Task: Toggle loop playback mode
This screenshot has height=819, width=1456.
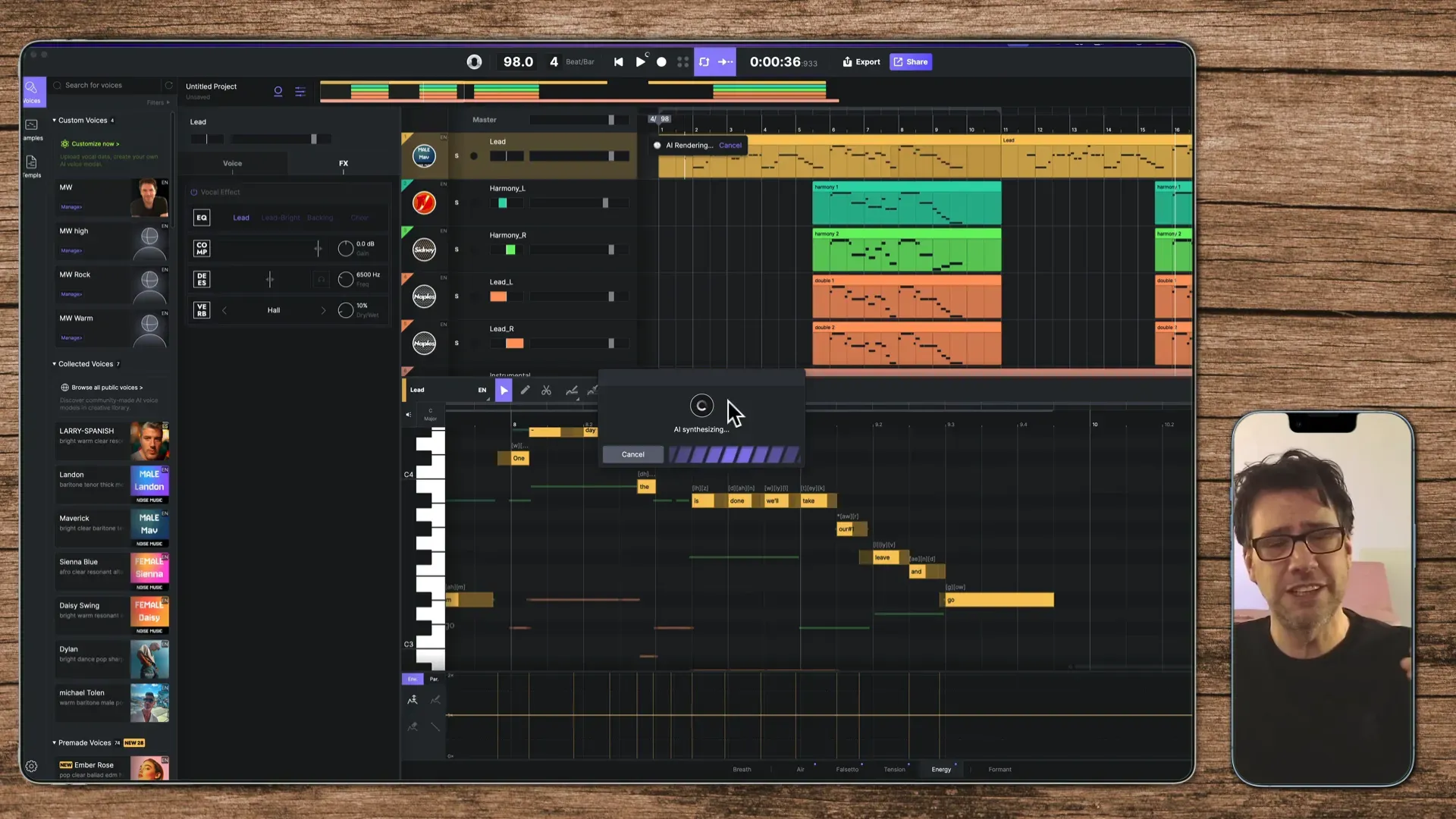Action: pyautogui.click(x=704, y=61)
